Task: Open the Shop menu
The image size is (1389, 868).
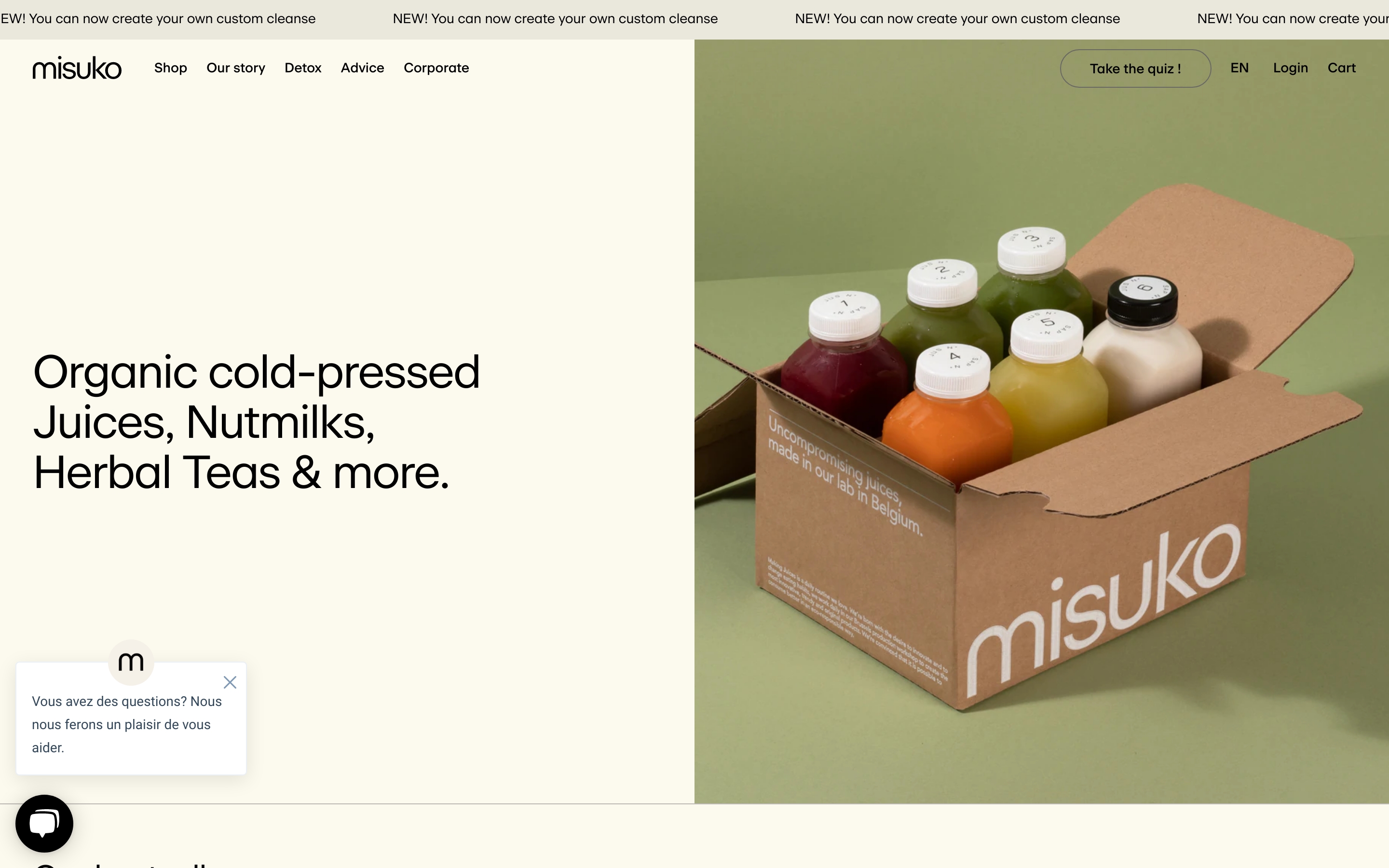Action: [x=170, y=68]
